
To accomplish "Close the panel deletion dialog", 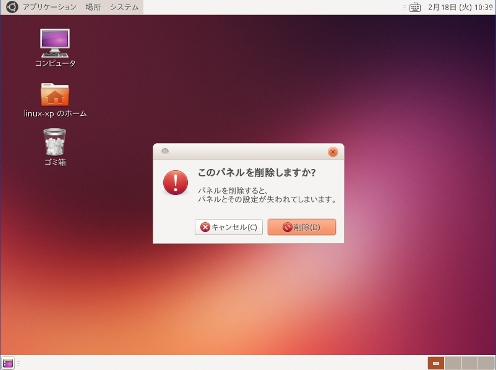I will point(333,152).
